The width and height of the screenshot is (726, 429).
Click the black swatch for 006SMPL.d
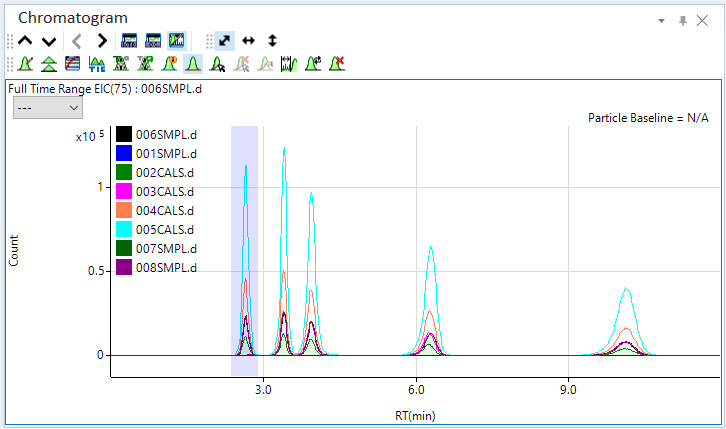tap(124, 134)
